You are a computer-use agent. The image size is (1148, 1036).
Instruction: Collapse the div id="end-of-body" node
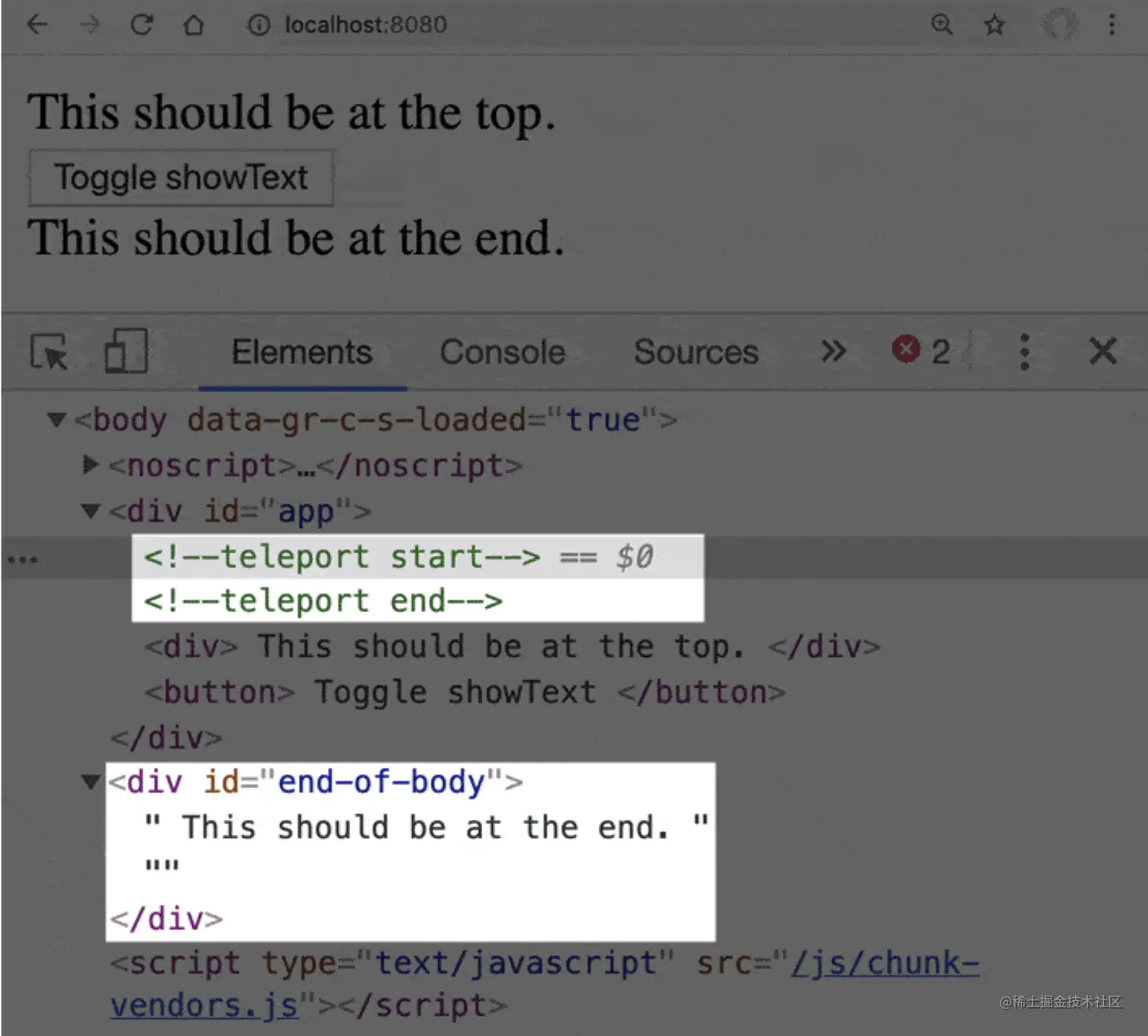(91, 782)
